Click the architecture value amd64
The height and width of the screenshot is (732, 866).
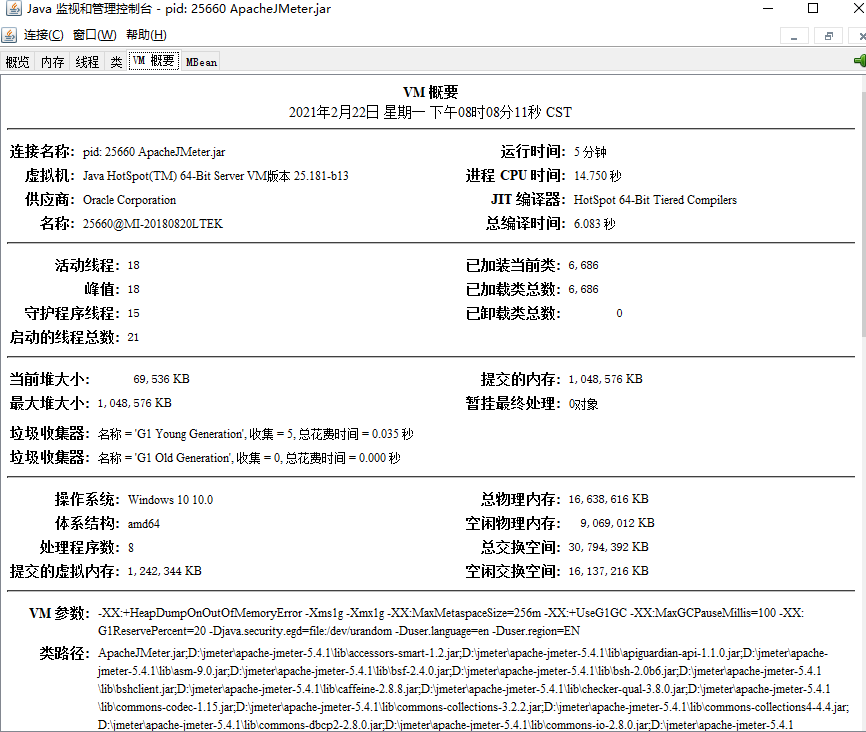tap(144, 524)
